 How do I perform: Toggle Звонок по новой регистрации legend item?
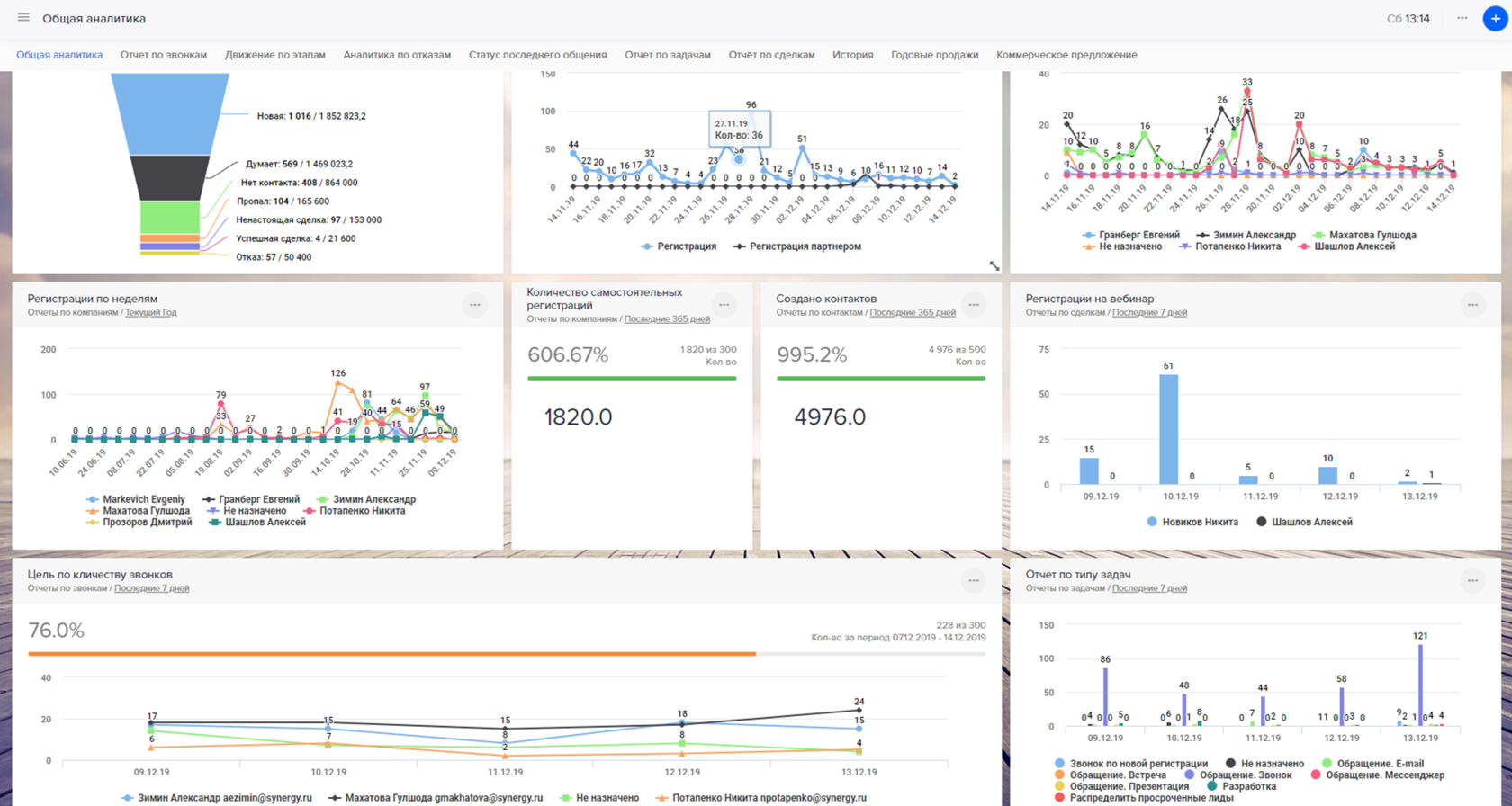[1130, 764]
